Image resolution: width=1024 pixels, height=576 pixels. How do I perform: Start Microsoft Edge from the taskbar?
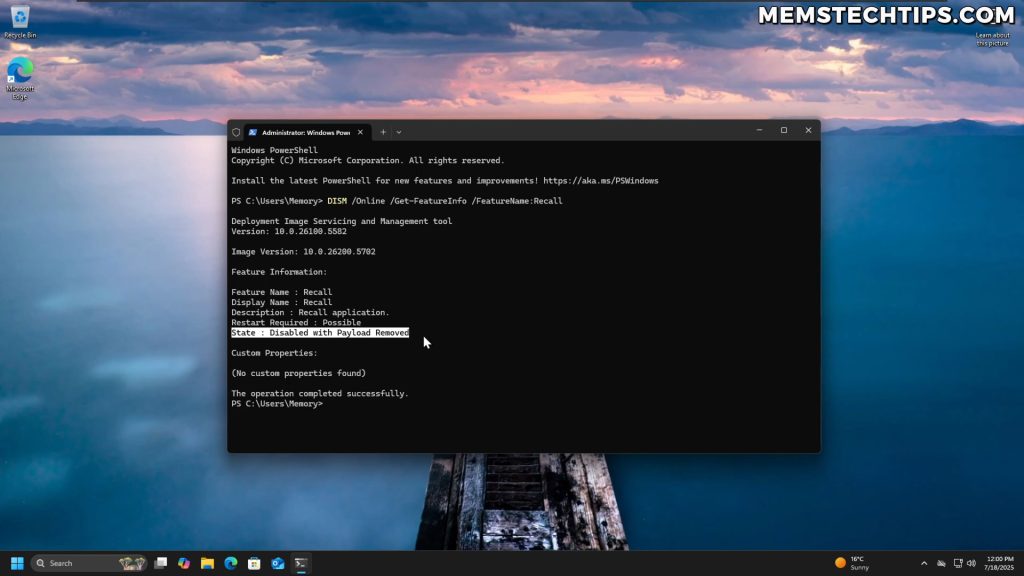coord(232,563)
